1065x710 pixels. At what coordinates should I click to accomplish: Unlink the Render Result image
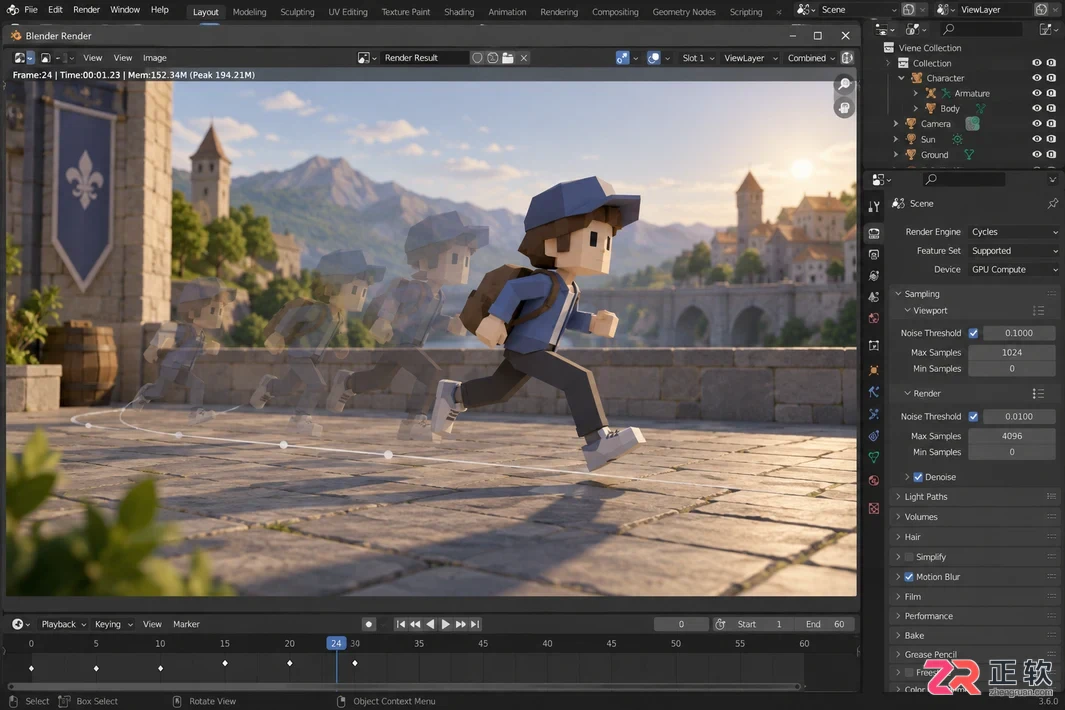(524, 58)
